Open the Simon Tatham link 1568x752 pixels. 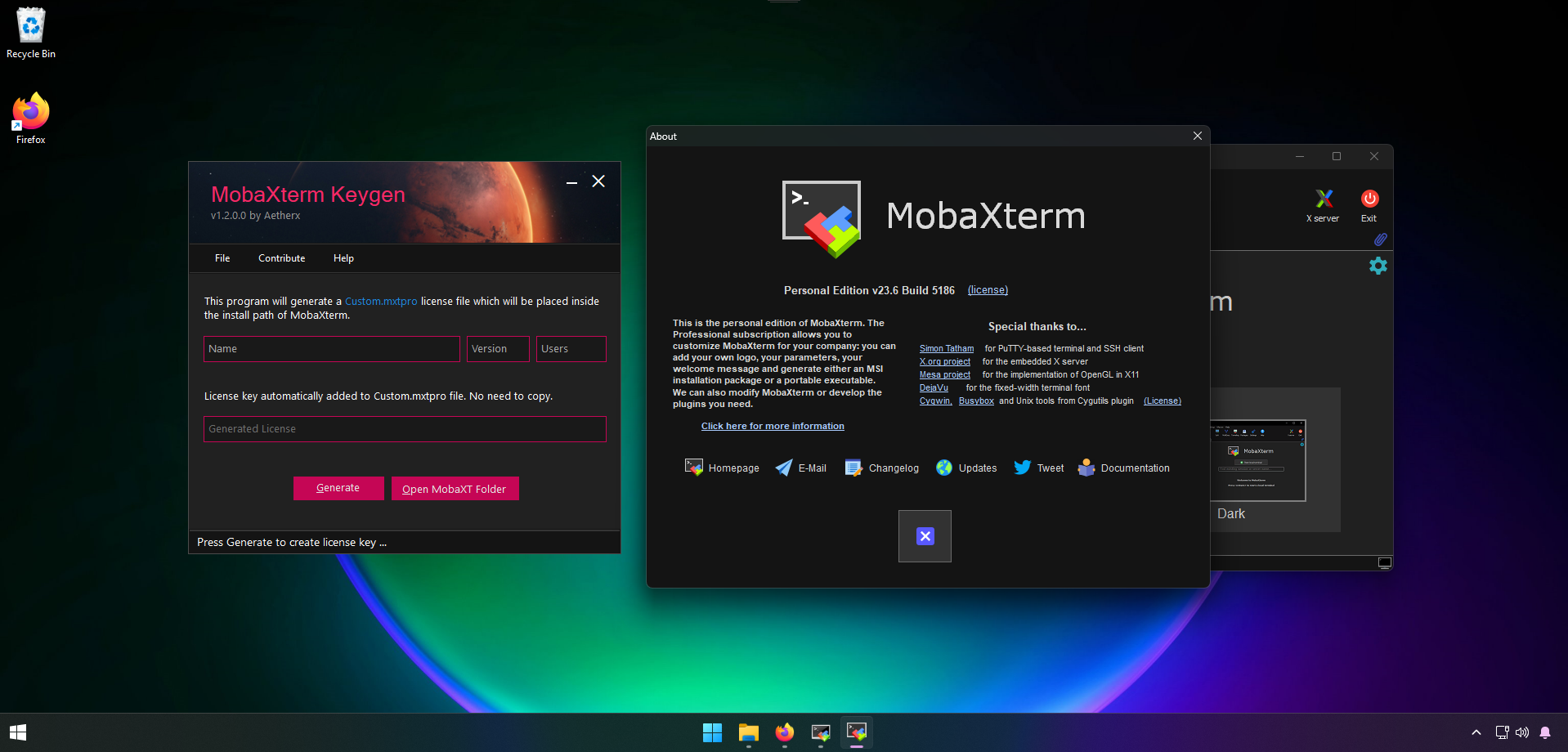point(947,348)
